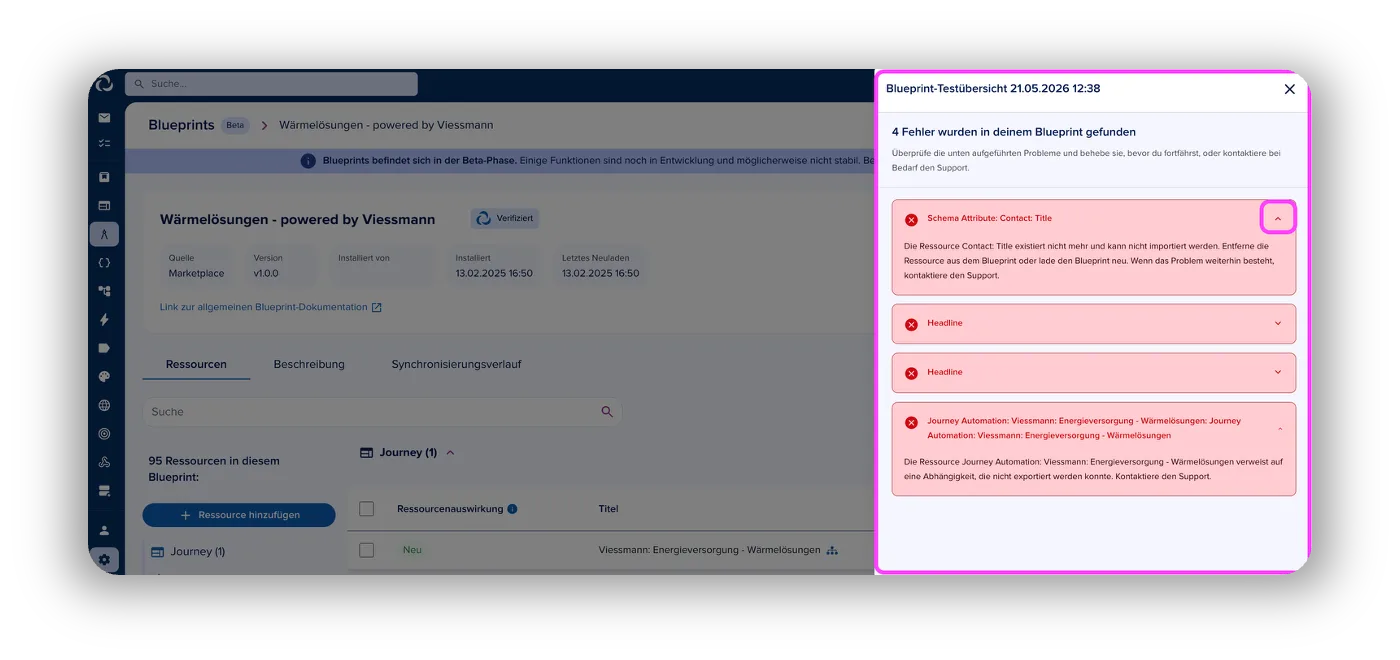Click error icon on Schema Attribute: Contact: Title
Viewport: 1400px width, 660px height.
tap(911, 219)
